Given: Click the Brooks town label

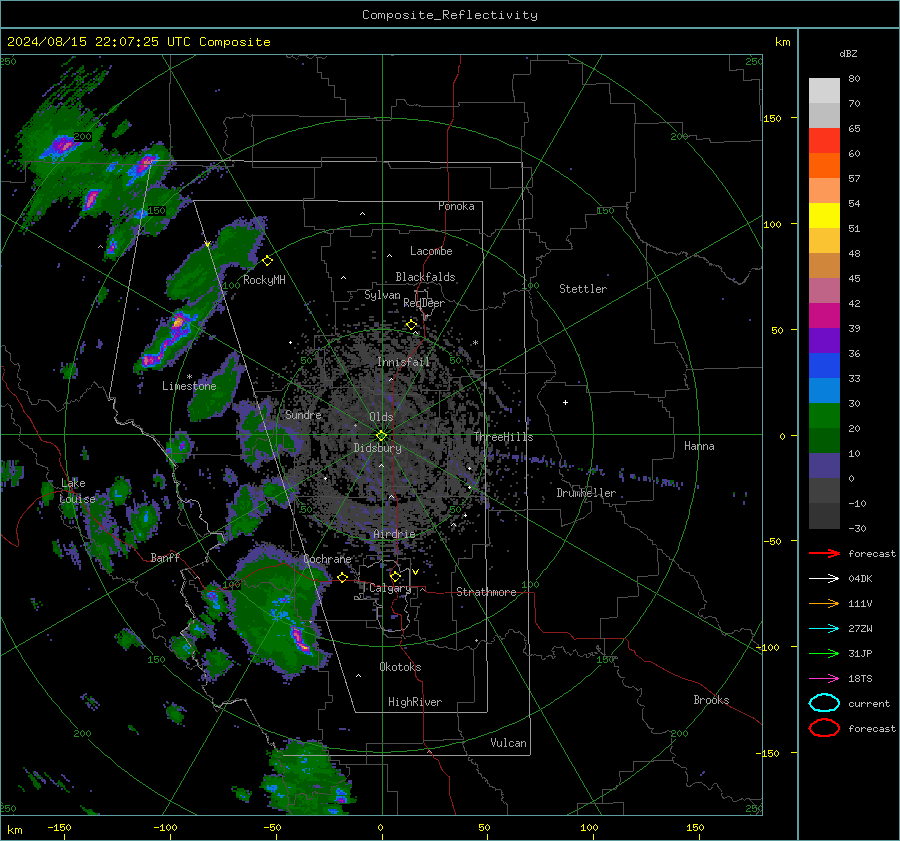Looking at the screenshot, I should pos(711,700).
